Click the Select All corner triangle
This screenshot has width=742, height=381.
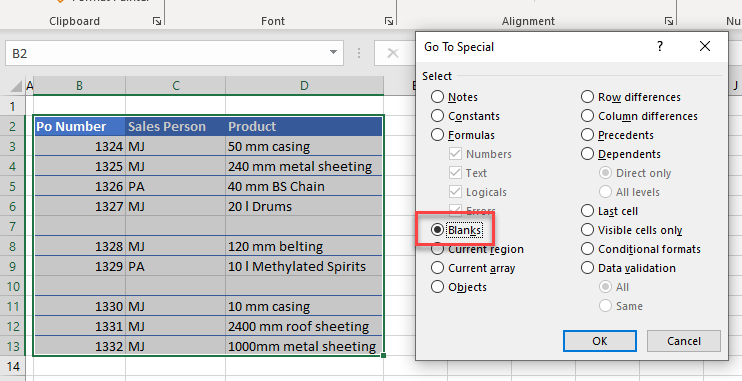tap(16, 86)
